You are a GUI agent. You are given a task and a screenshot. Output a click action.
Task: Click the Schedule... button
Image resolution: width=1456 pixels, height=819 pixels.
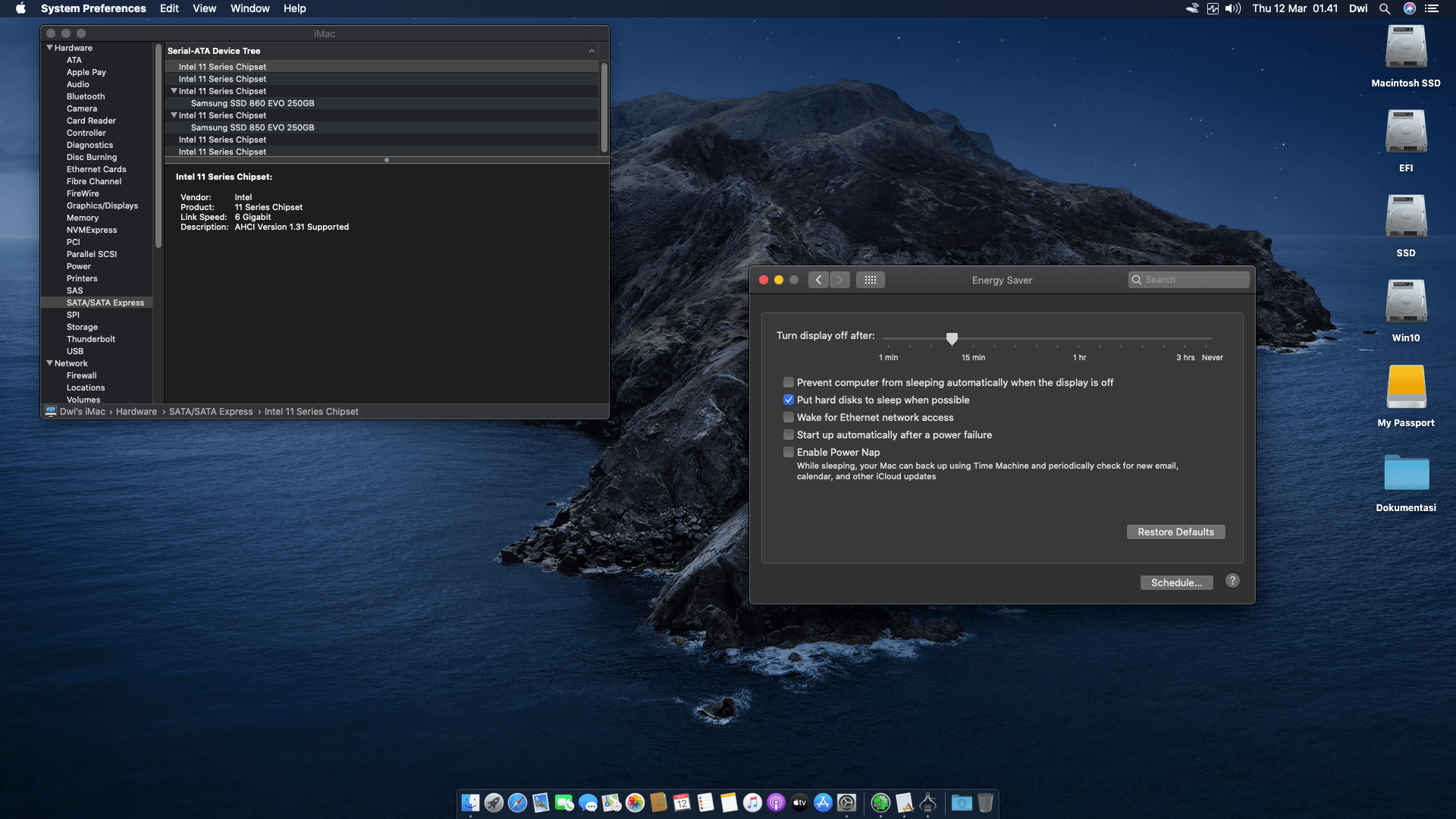click(1175, 582)
